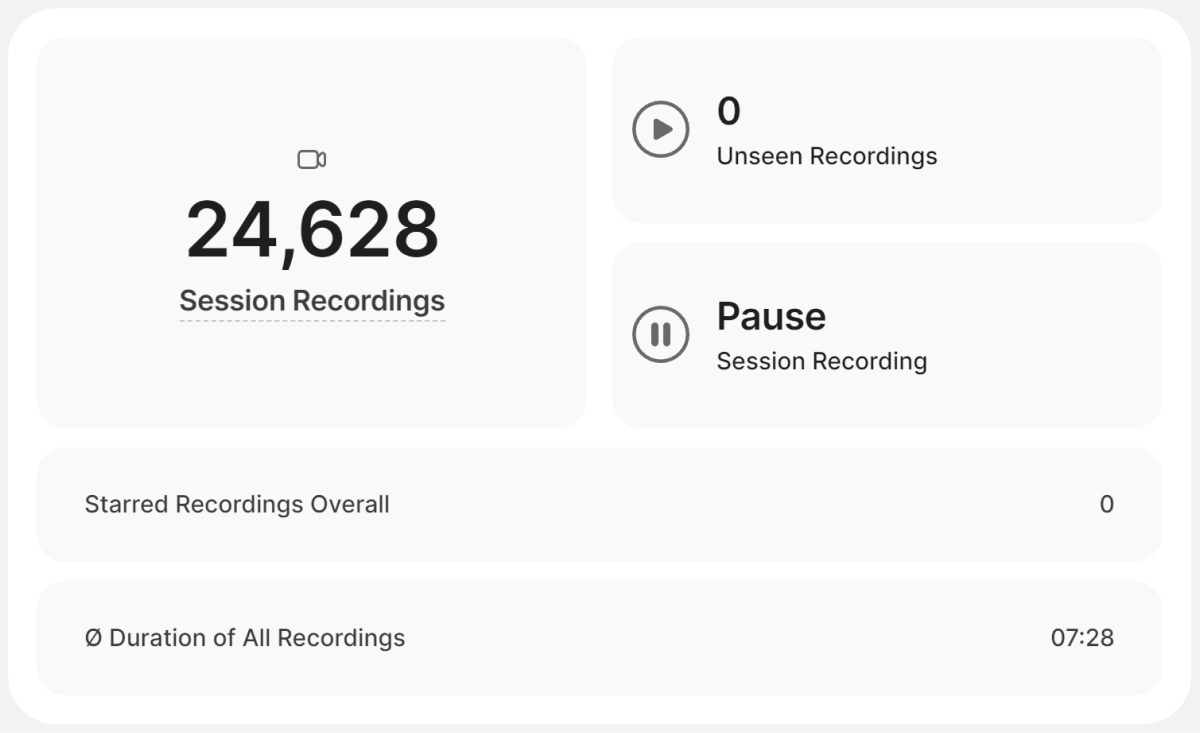This screenshot has height=733, width=1200.
Task: Click the starred recordings value 0
Action: click(x=1106, y=504)
